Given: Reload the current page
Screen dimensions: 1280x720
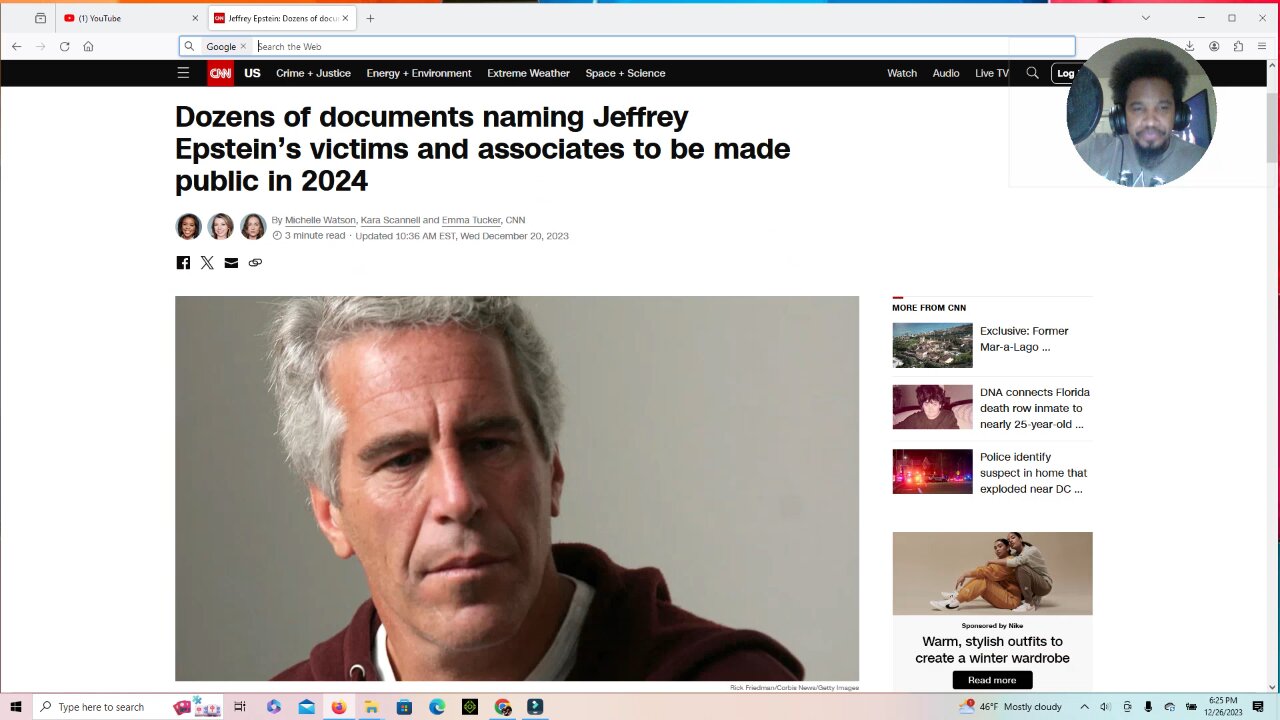Looking at the screenshot, I should [65, 46].
